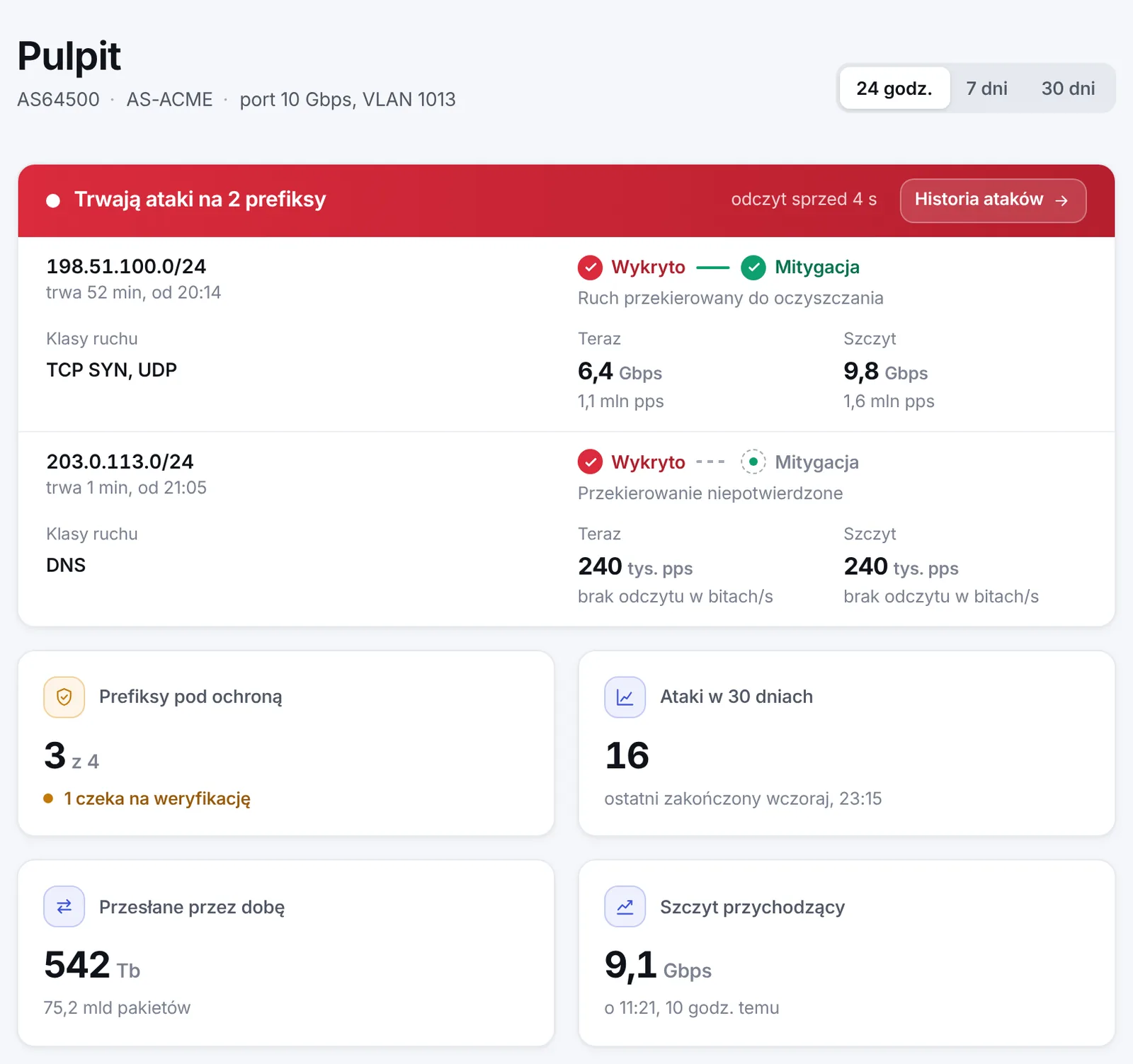The height and width of the screenshot is (1064, 1133).
Task: Click ostatni zakończony wczoraj, 23:15
Action: (x=743, y=799)
